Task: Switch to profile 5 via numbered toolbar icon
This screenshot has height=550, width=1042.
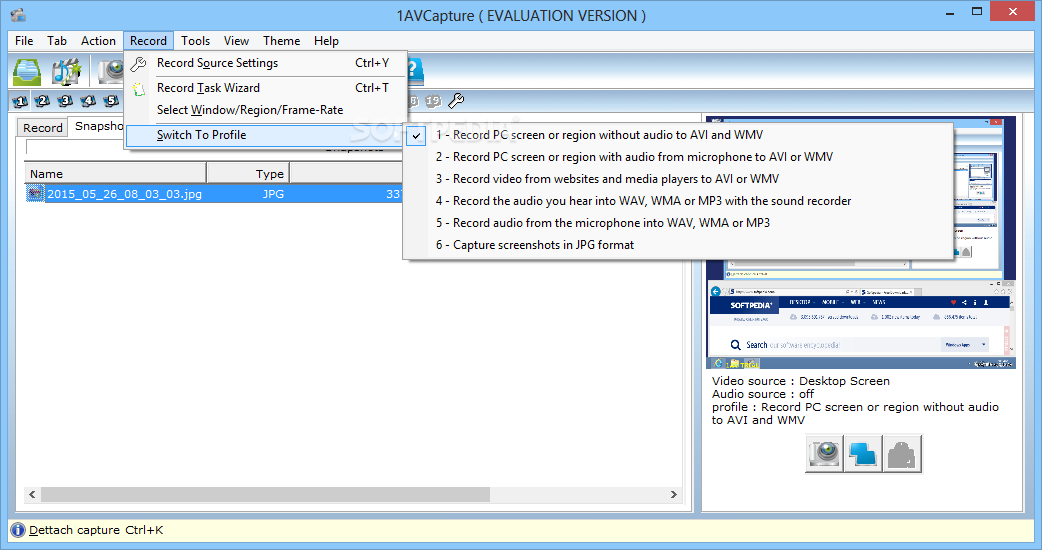Action: point(110,101)
